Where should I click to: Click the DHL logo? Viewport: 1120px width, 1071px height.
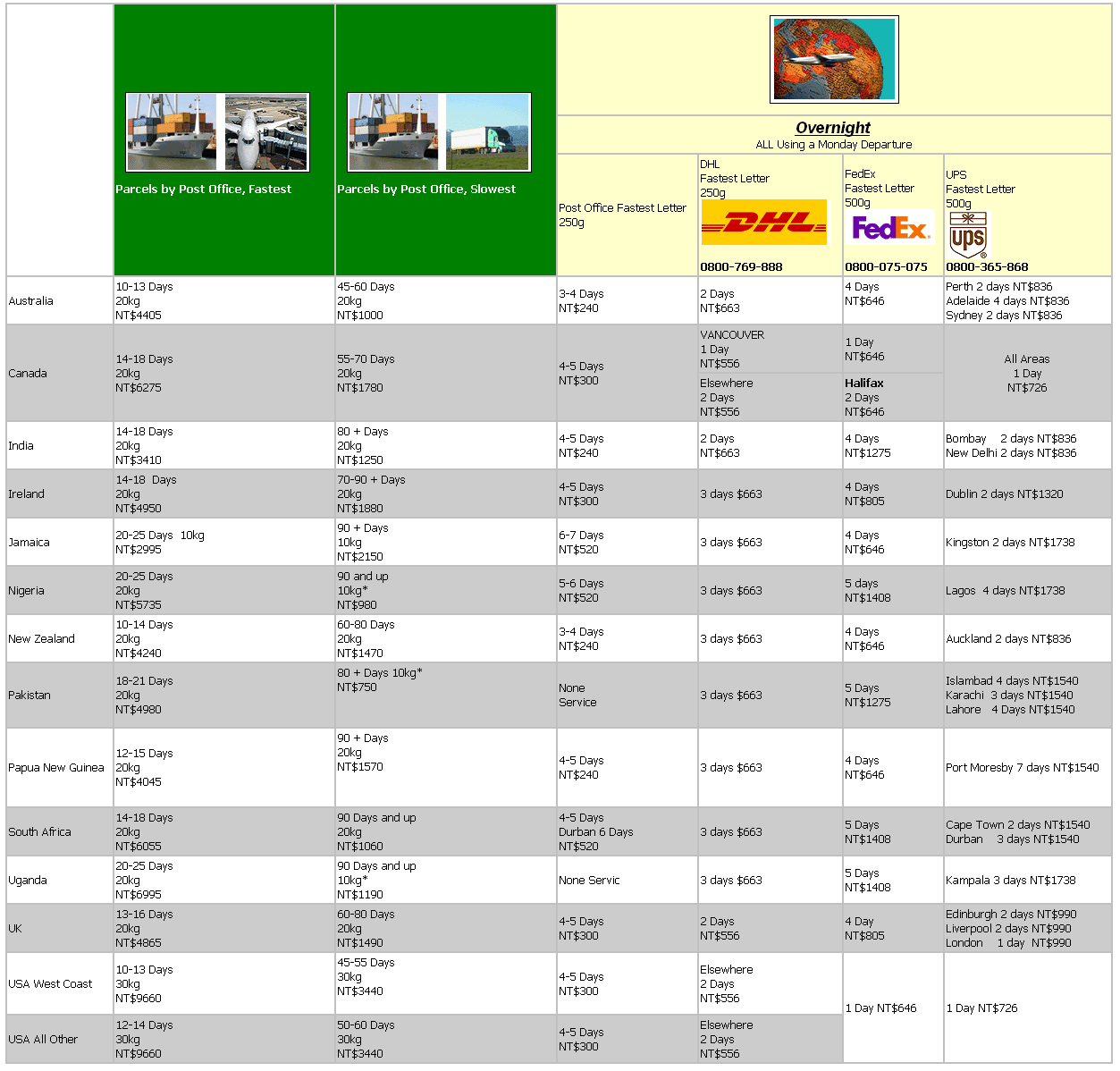(x=764, y=223)
